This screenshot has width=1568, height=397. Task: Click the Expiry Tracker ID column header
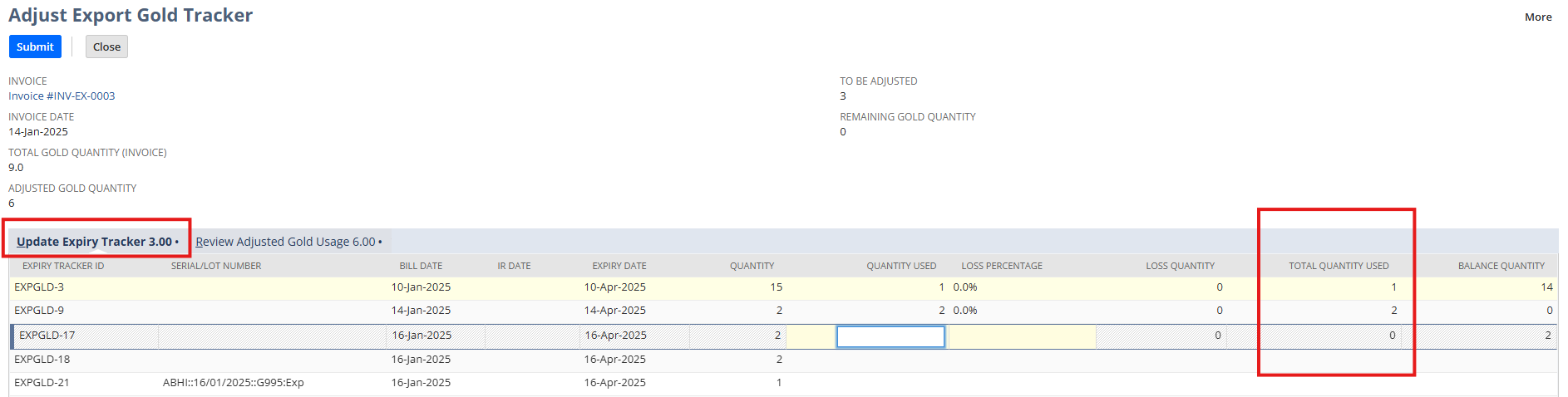[x=63, y=266]
